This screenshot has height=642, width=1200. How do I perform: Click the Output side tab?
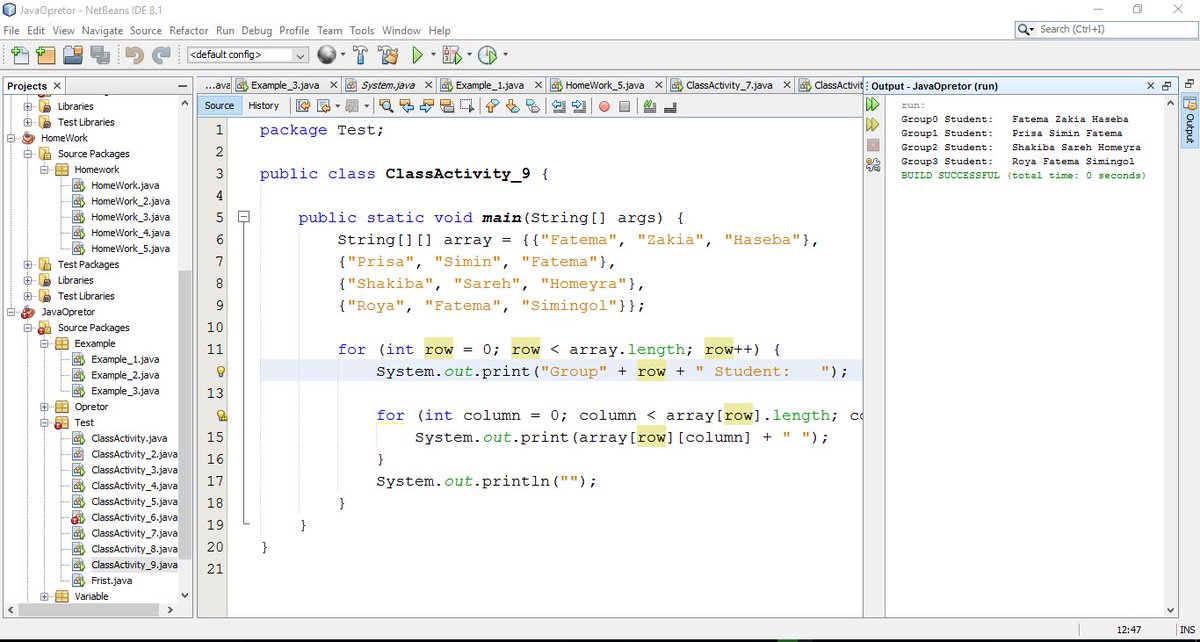coord(1190,121)
